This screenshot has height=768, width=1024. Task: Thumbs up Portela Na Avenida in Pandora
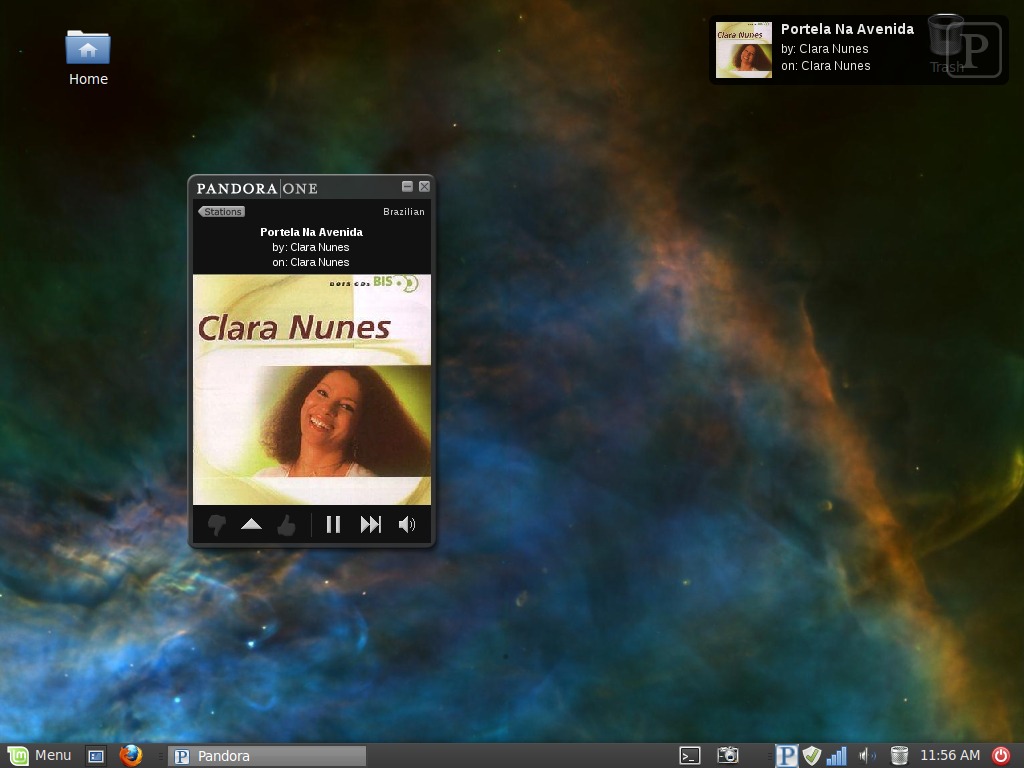(x=286, y=524)
